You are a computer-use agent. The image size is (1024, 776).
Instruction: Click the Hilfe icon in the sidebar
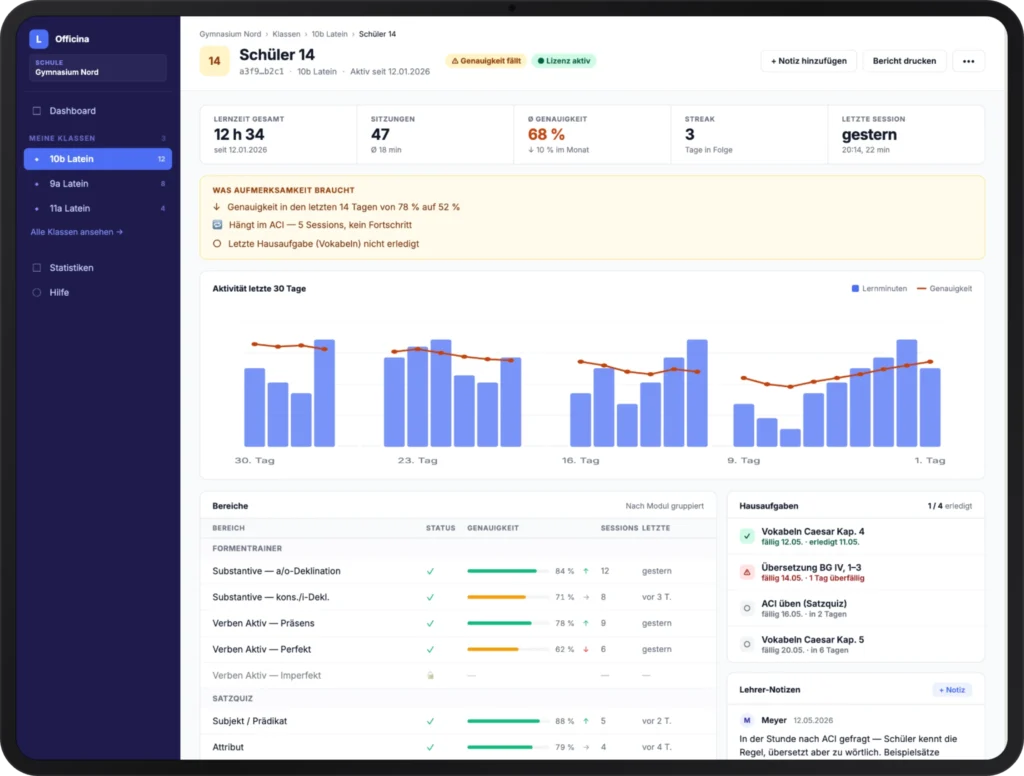click(x=37, y=293)
